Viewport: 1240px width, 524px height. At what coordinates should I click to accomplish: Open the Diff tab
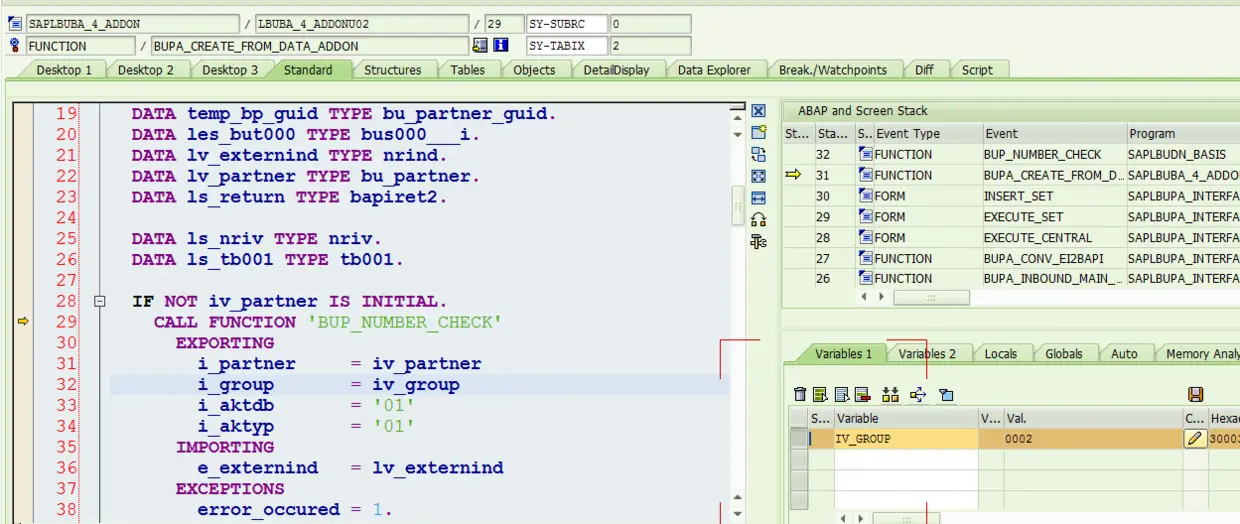(x=924, y=70)
